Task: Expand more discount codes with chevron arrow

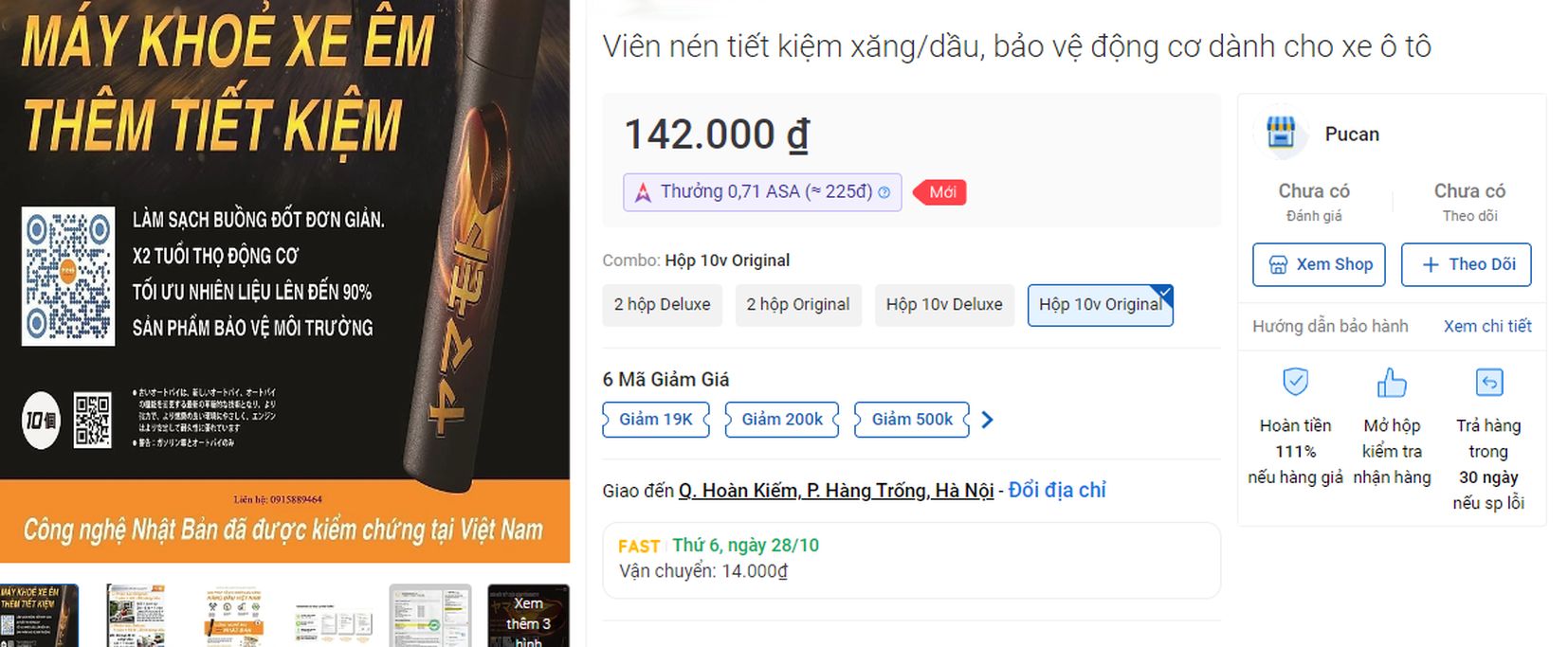Action: click(x=987, y=420)
